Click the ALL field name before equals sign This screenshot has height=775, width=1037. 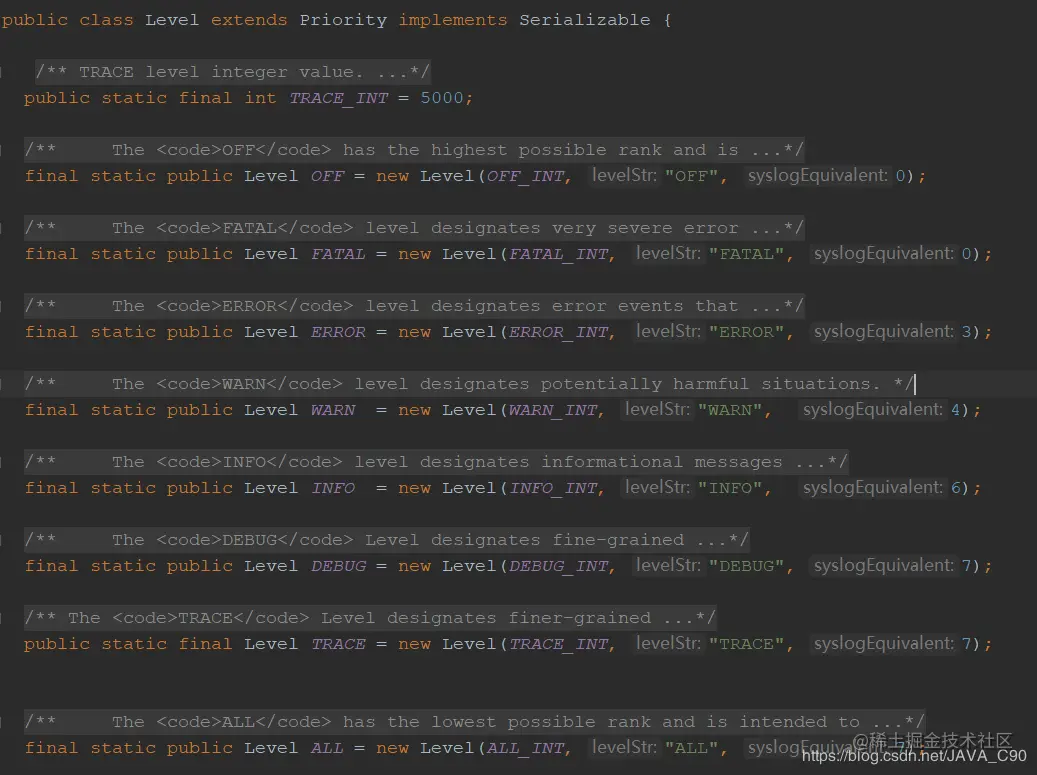(327, 748)
